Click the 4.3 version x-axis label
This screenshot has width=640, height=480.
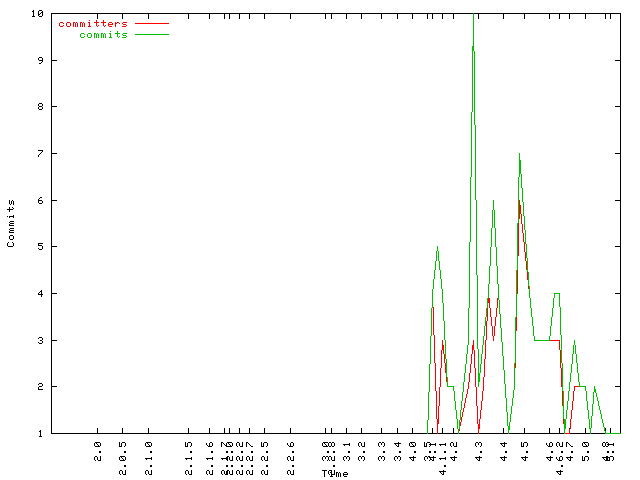pyautogui.click(x=479, y=450)
